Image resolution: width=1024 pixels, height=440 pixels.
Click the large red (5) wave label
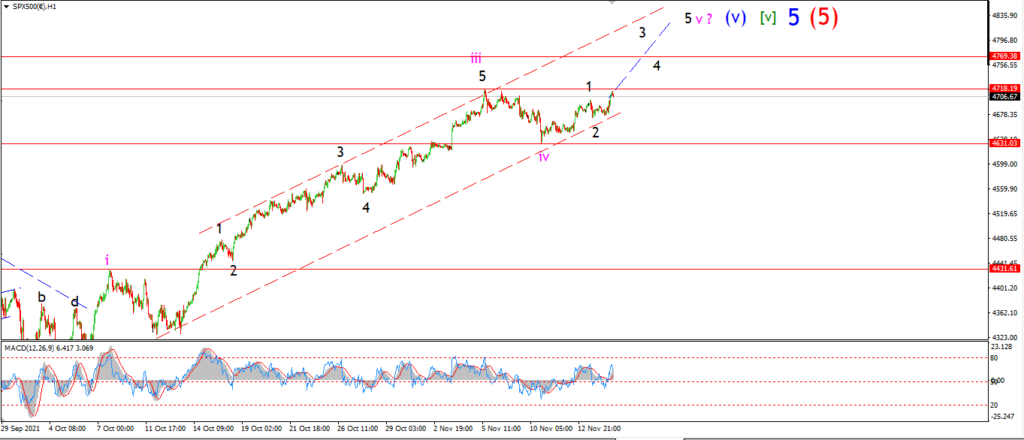(x=824, y=18)
